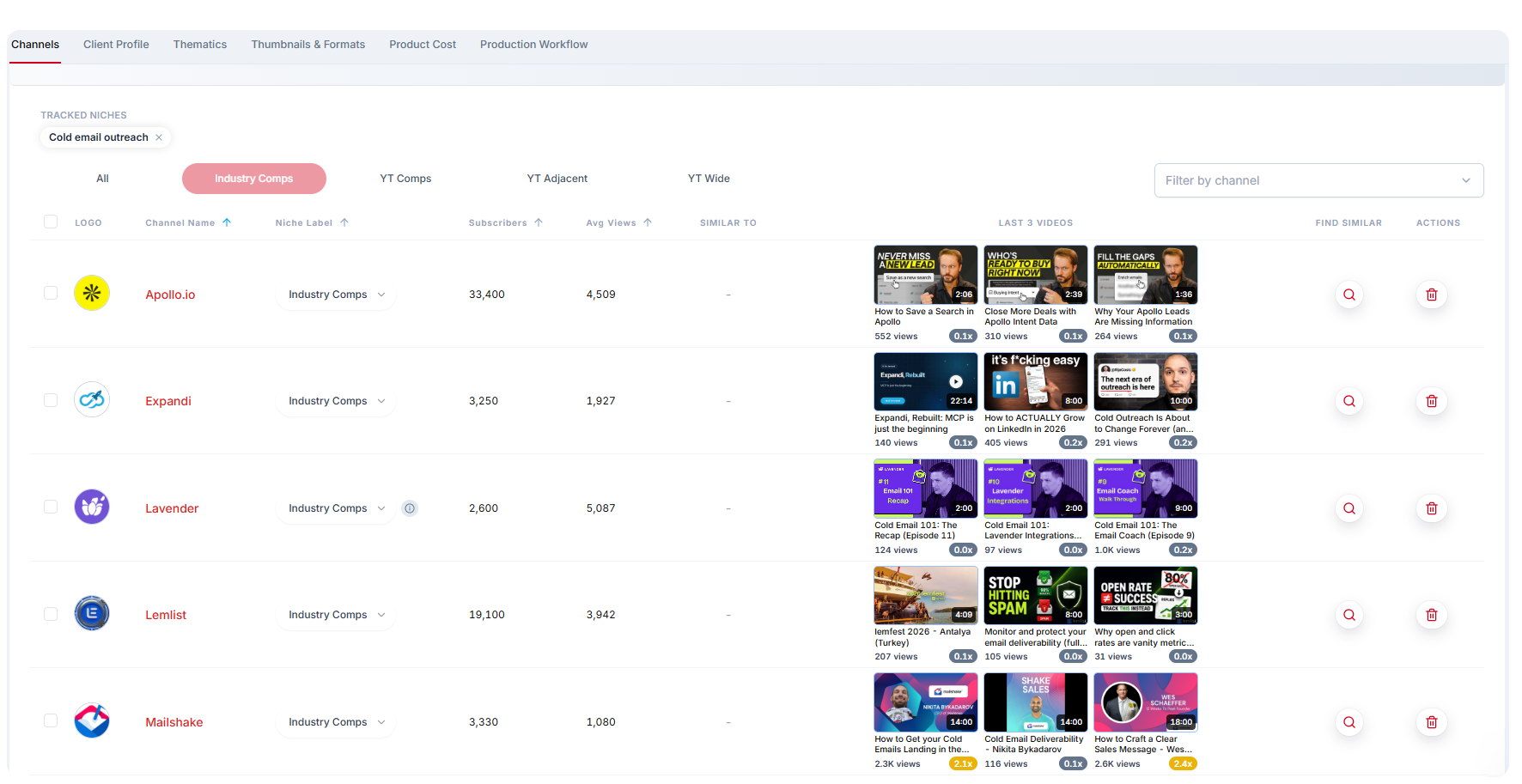Check the Mailshake row checkbox
The height and width of the screenshot is (784, 1522).
click(x=51, y=720)
